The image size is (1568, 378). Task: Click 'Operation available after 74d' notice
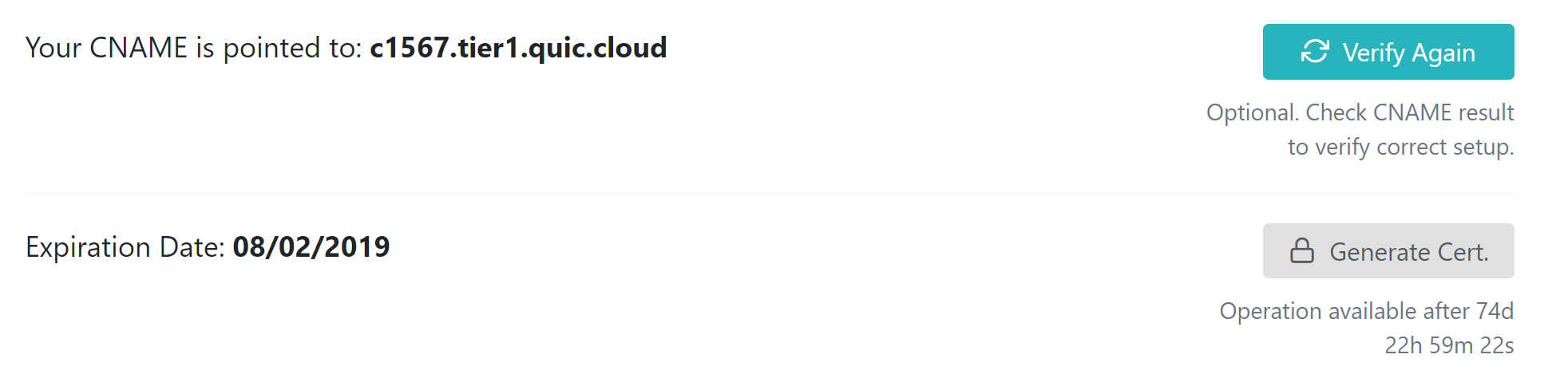(x=1366, y=311)
